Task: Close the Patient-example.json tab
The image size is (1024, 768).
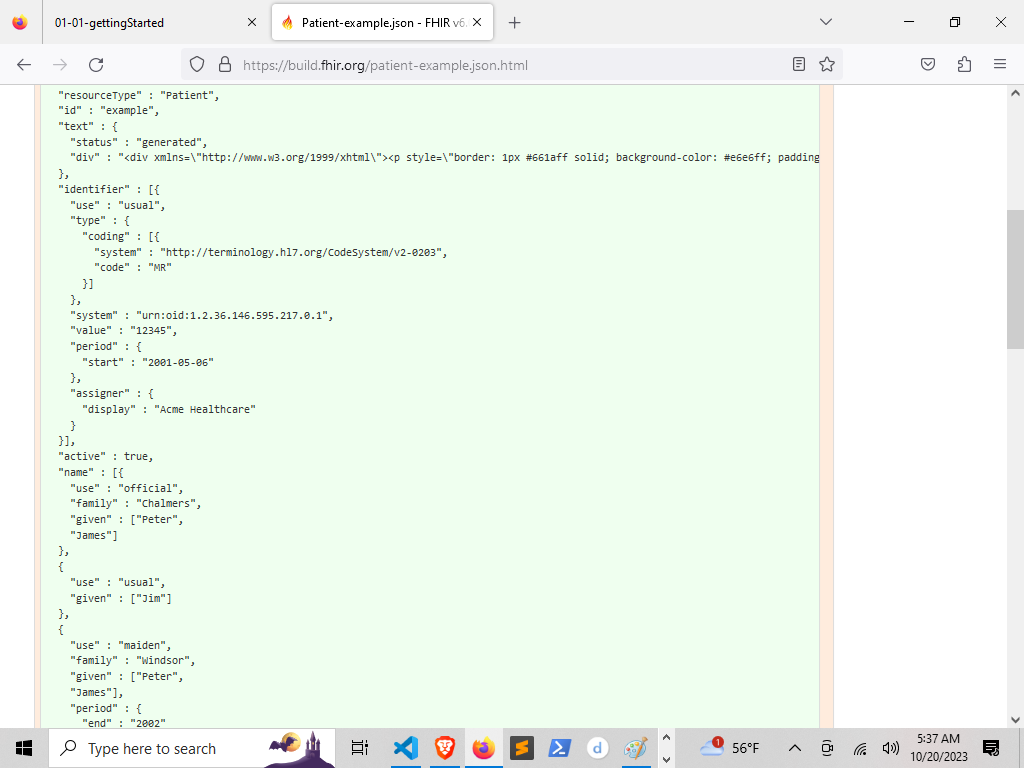Action: point(477,23)
